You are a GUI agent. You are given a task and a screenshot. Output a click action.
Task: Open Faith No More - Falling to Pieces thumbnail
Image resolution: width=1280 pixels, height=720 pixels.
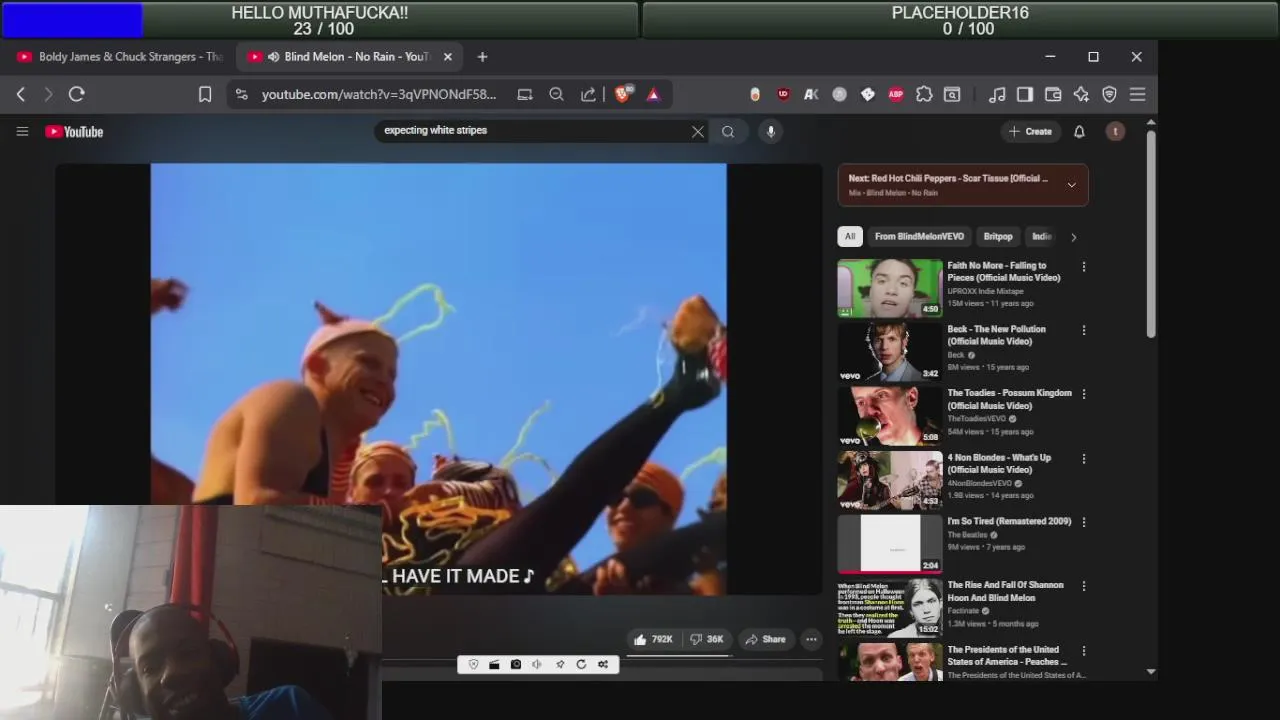[890, 288]
